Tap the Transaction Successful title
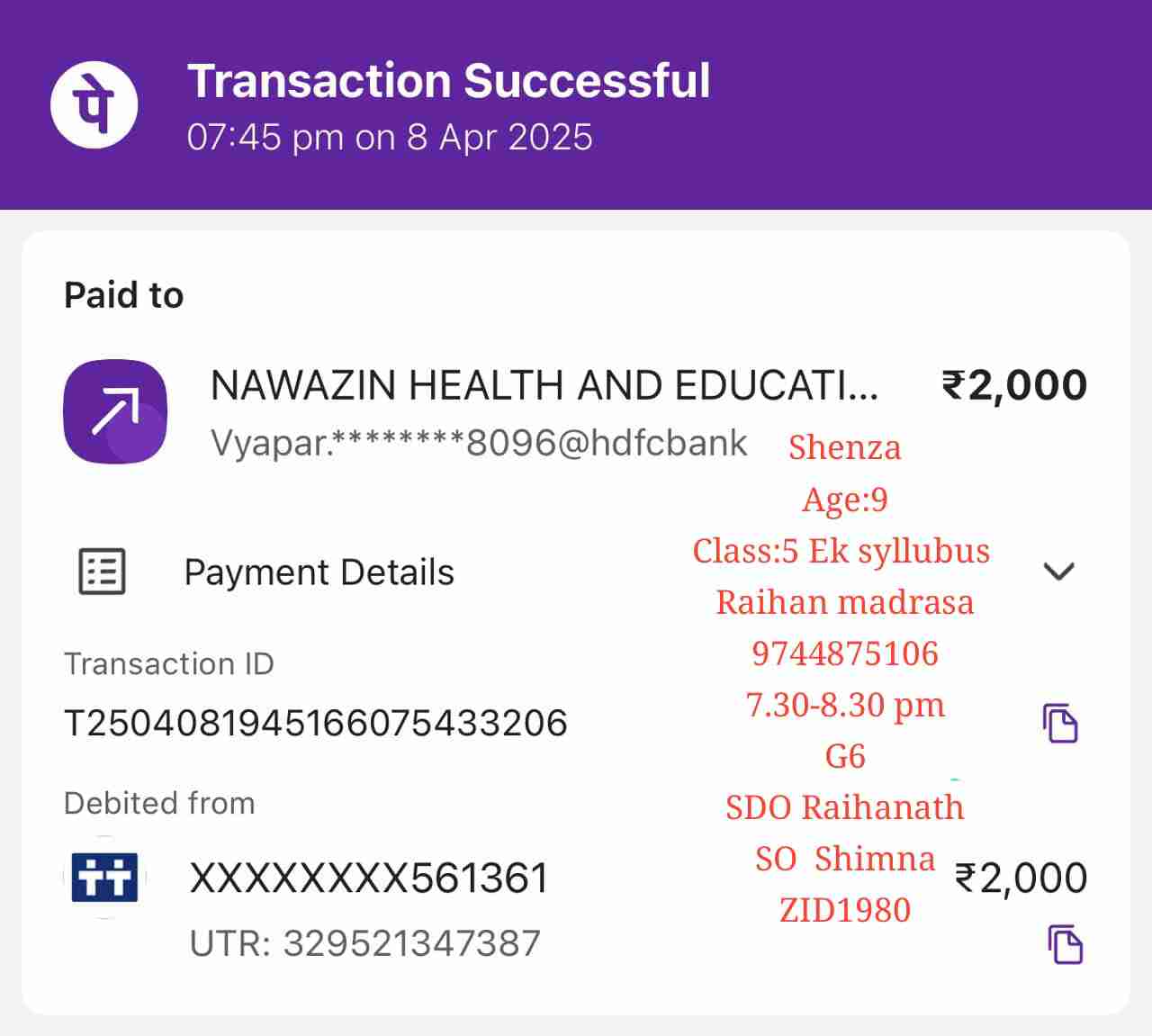The height and width of the screenshot is (1036, 1152). pos(448,81)
